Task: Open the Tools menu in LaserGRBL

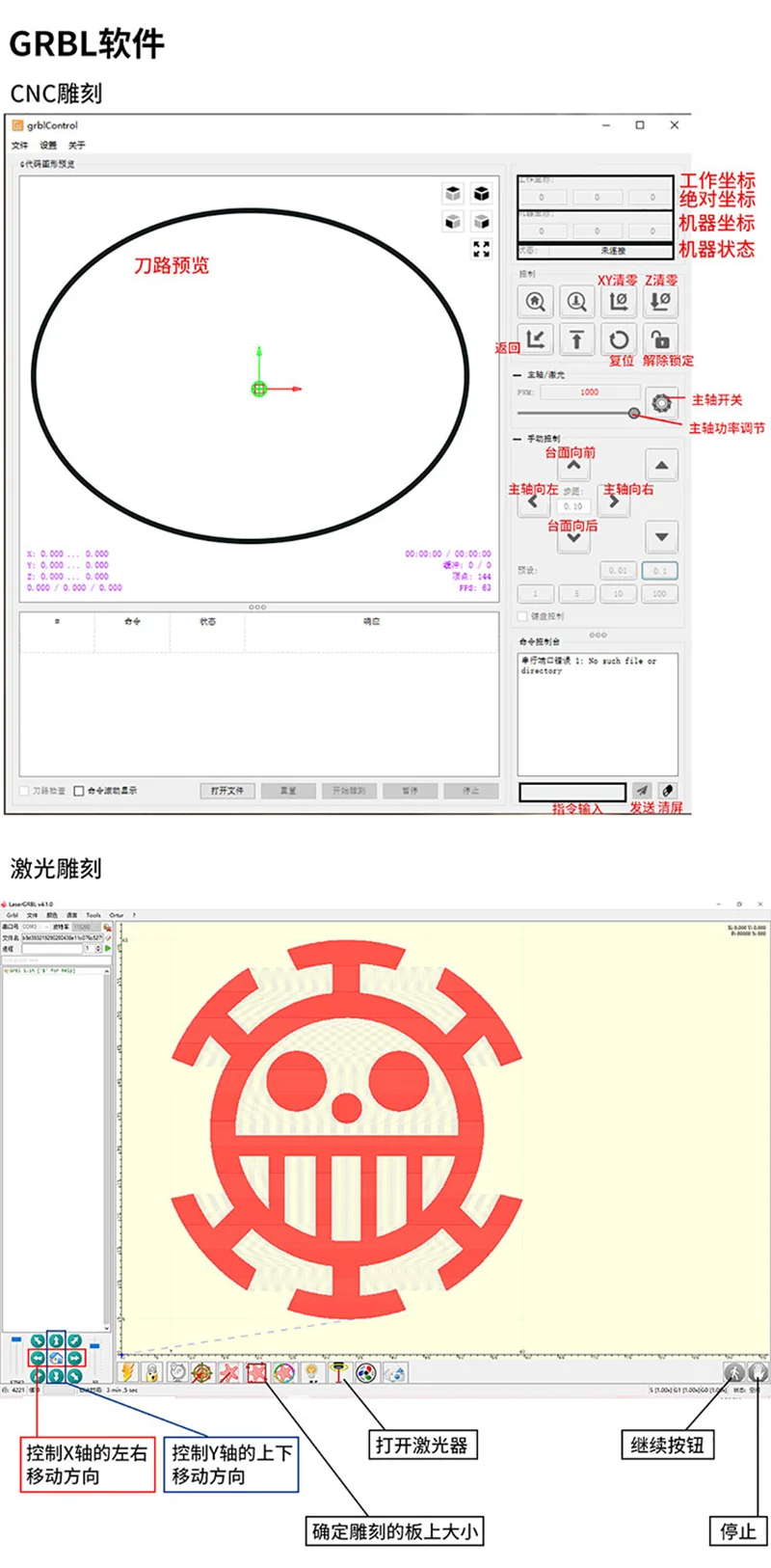Action: pos(93,915)
